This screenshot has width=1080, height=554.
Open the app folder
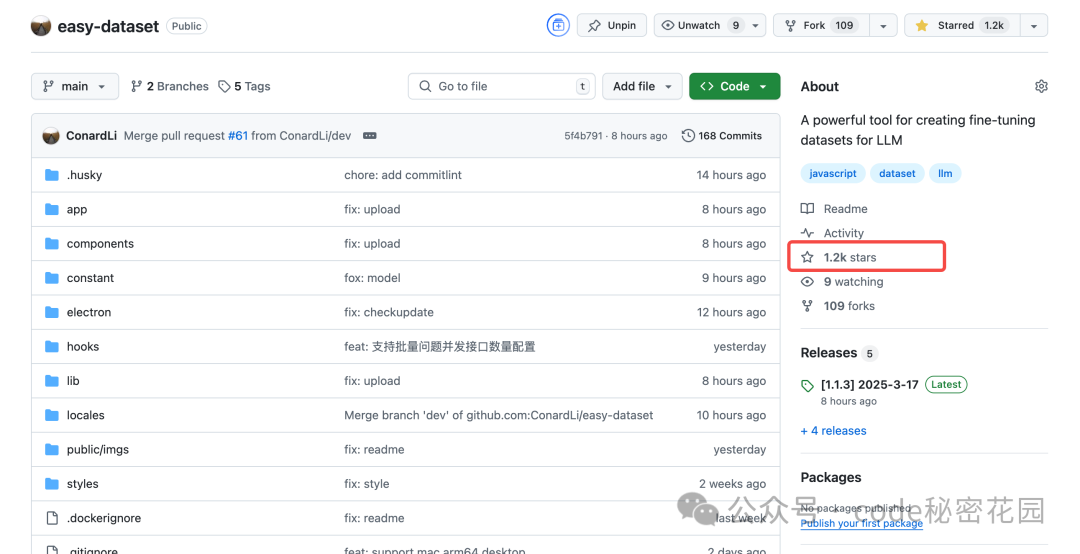76,209
